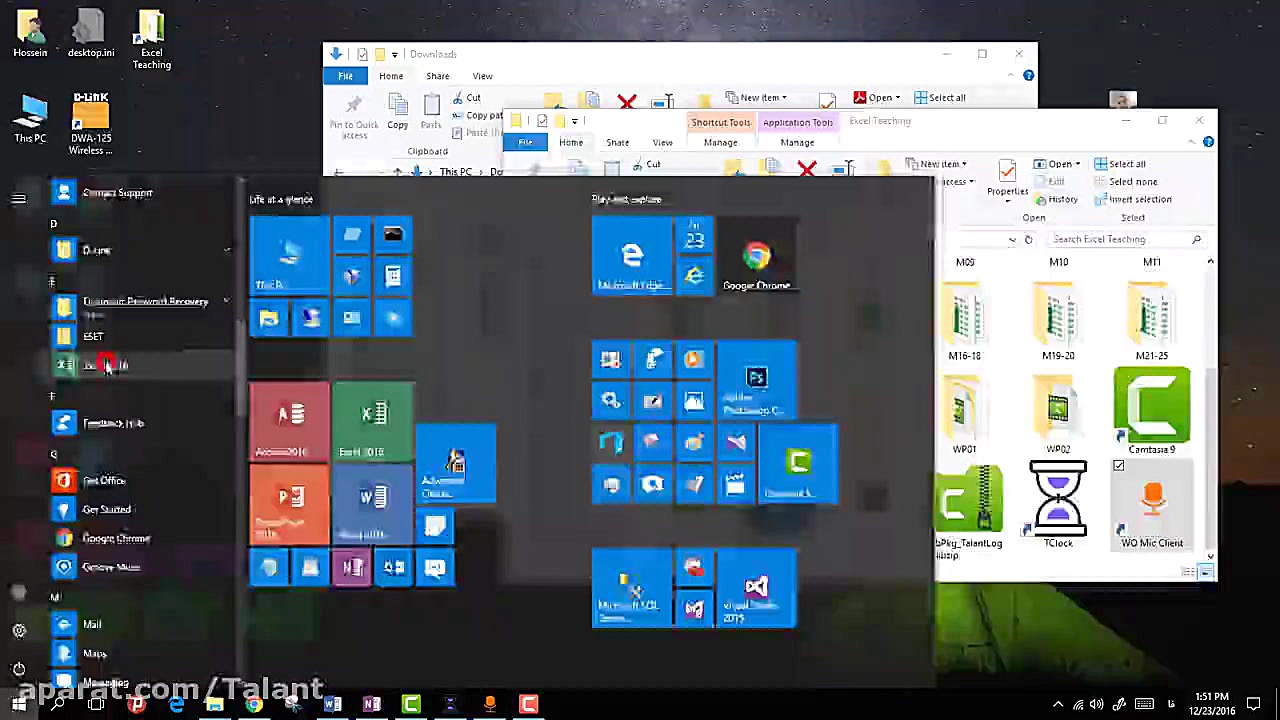This screenshot has height=720, width=1280.
Task: Click Select all in Excel Teaching window
Action: coord(1120,164)
